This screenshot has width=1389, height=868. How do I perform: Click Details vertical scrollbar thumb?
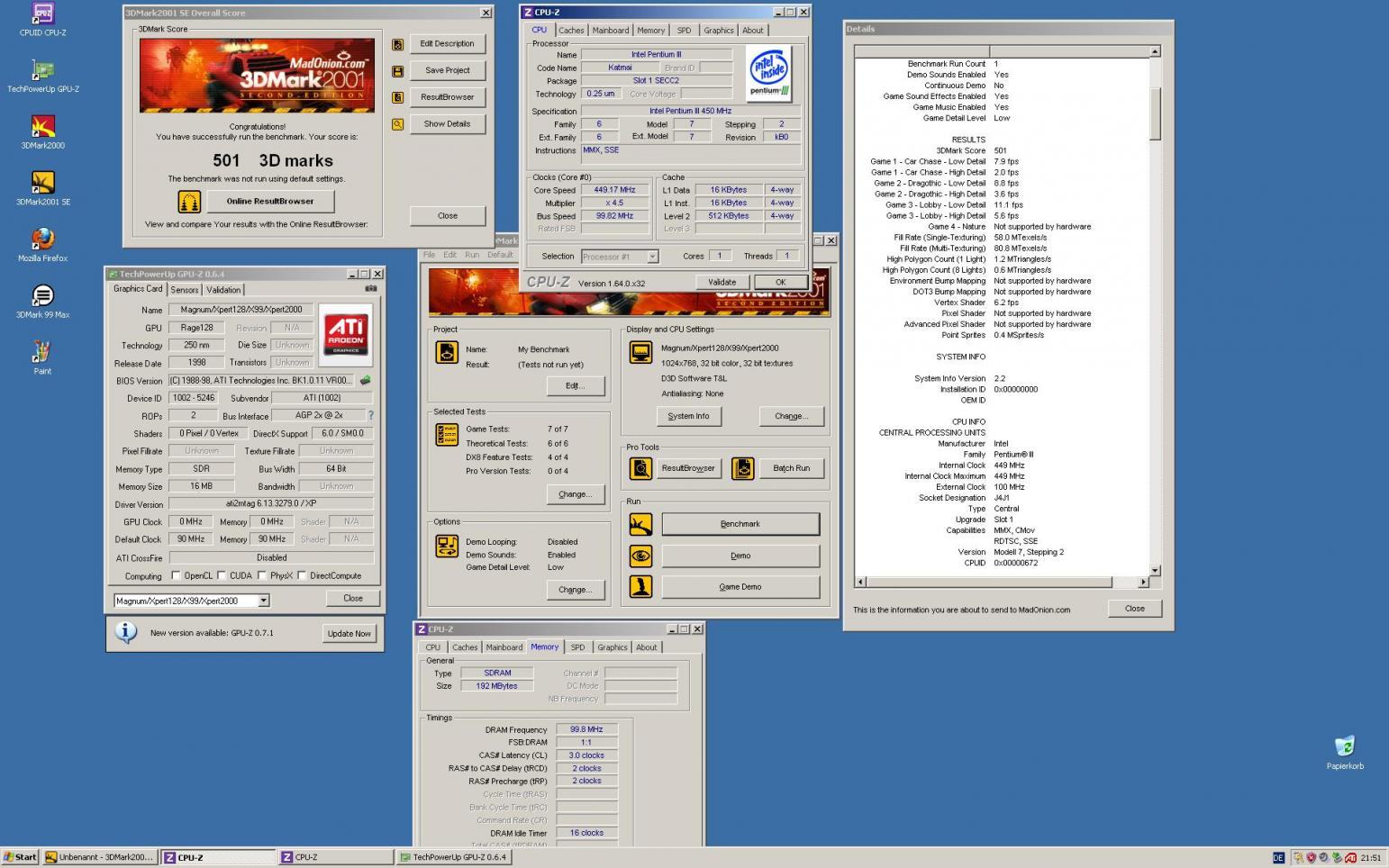point(1155,113)
